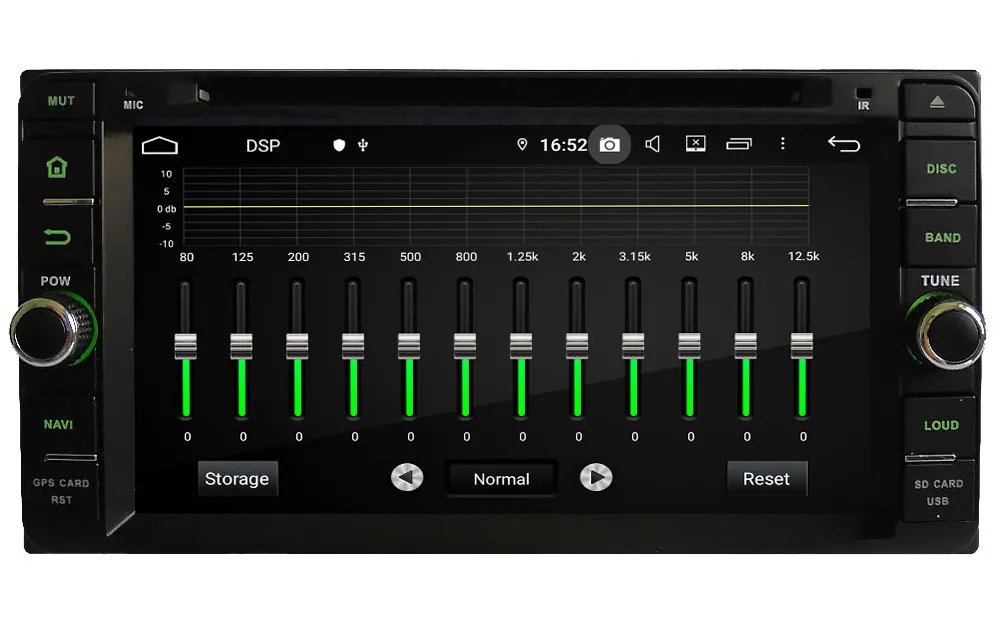Select previous equalizer preset arrow

[x=407, y=478]
